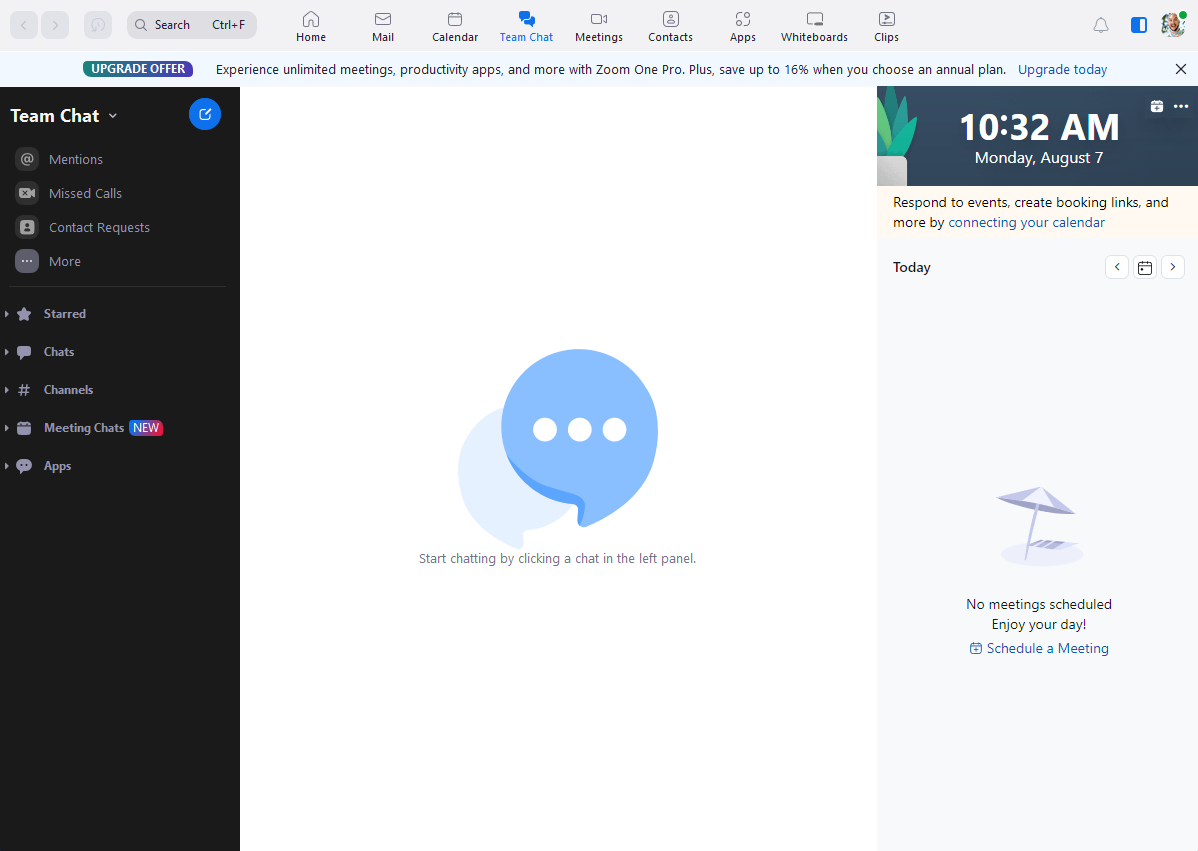Go back with the left arrow button

click(x=24, y=25)
